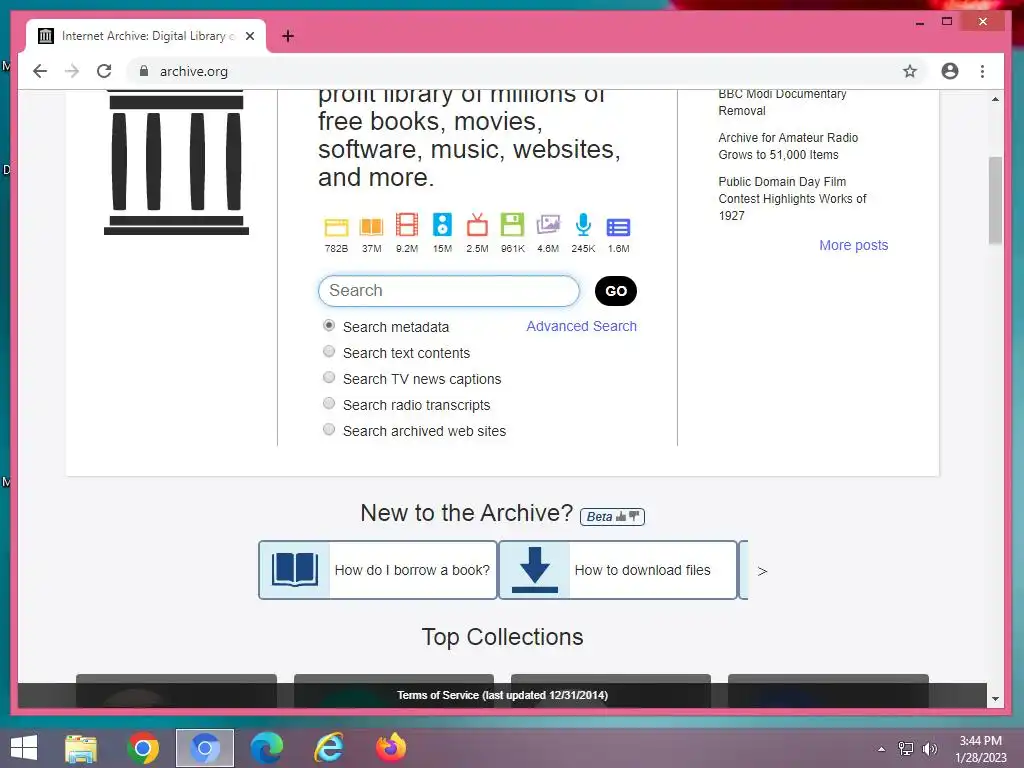Open the More posts link
The height and width of the screenshot is (768, 1024).
pyautogui.click(x=854, y=245)
